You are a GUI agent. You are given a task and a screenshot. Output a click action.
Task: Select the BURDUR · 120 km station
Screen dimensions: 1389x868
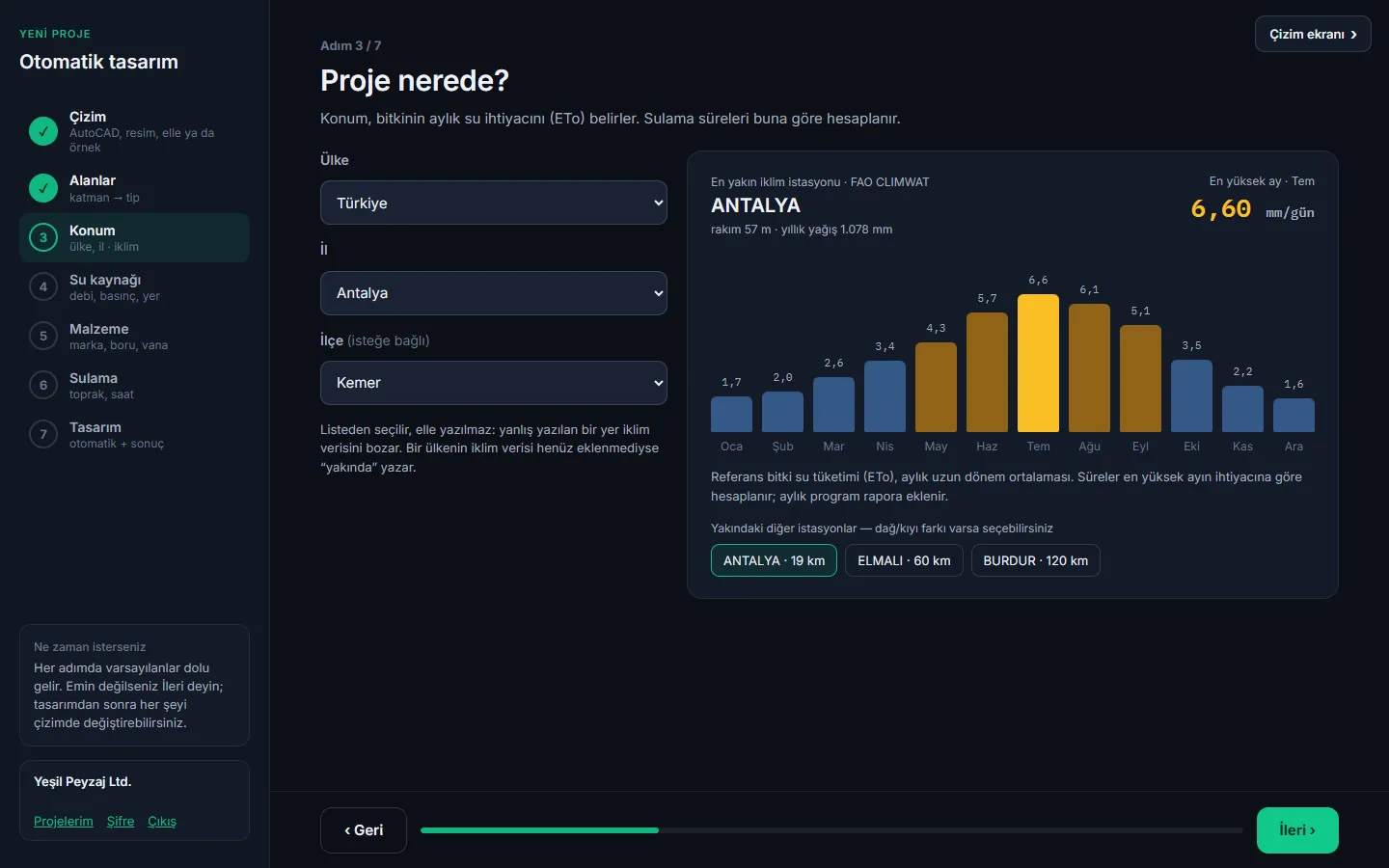click(1036, 560)
